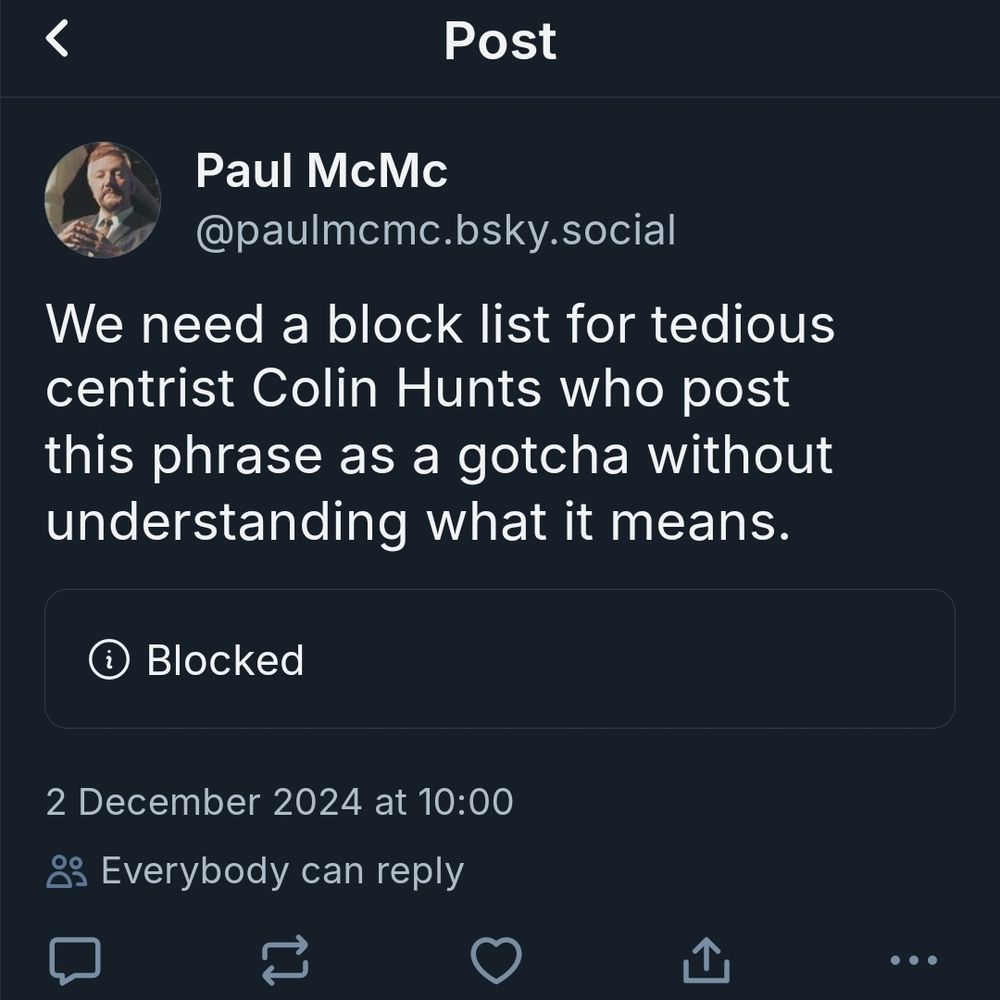
Task: Click the people icon beside reply settings
Action: 66,870
